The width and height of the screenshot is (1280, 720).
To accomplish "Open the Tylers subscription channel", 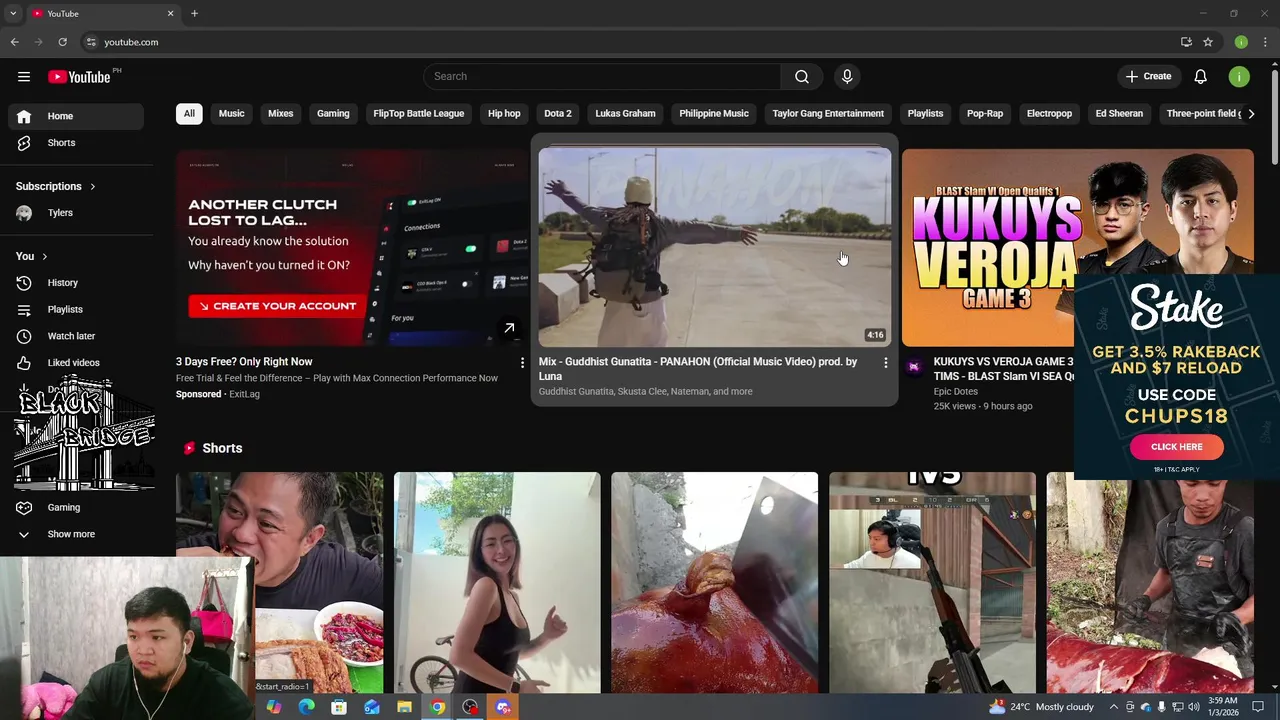I will 76,213.
